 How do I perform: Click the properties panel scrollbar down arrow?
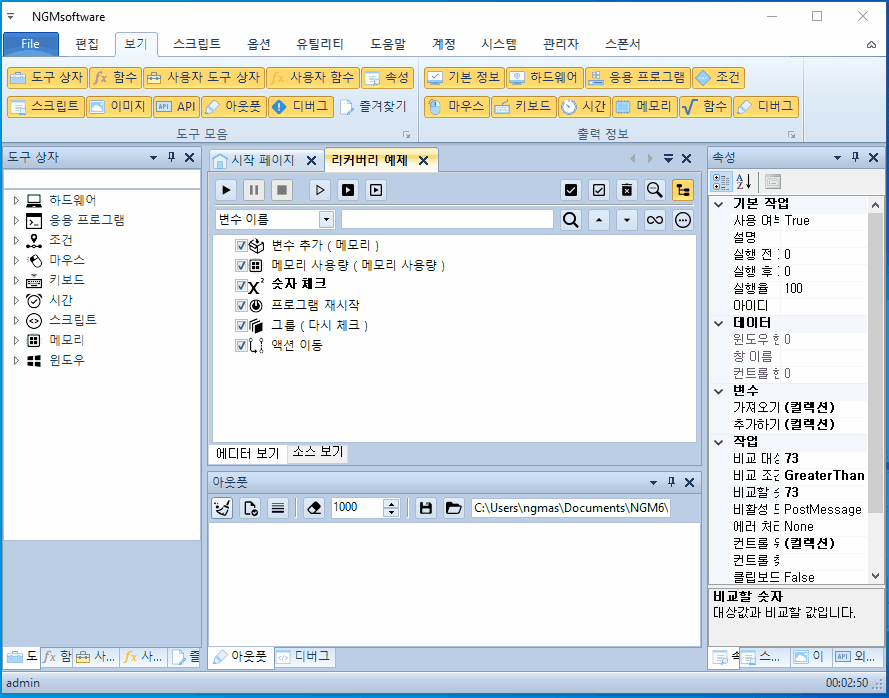tap(875, 576)
